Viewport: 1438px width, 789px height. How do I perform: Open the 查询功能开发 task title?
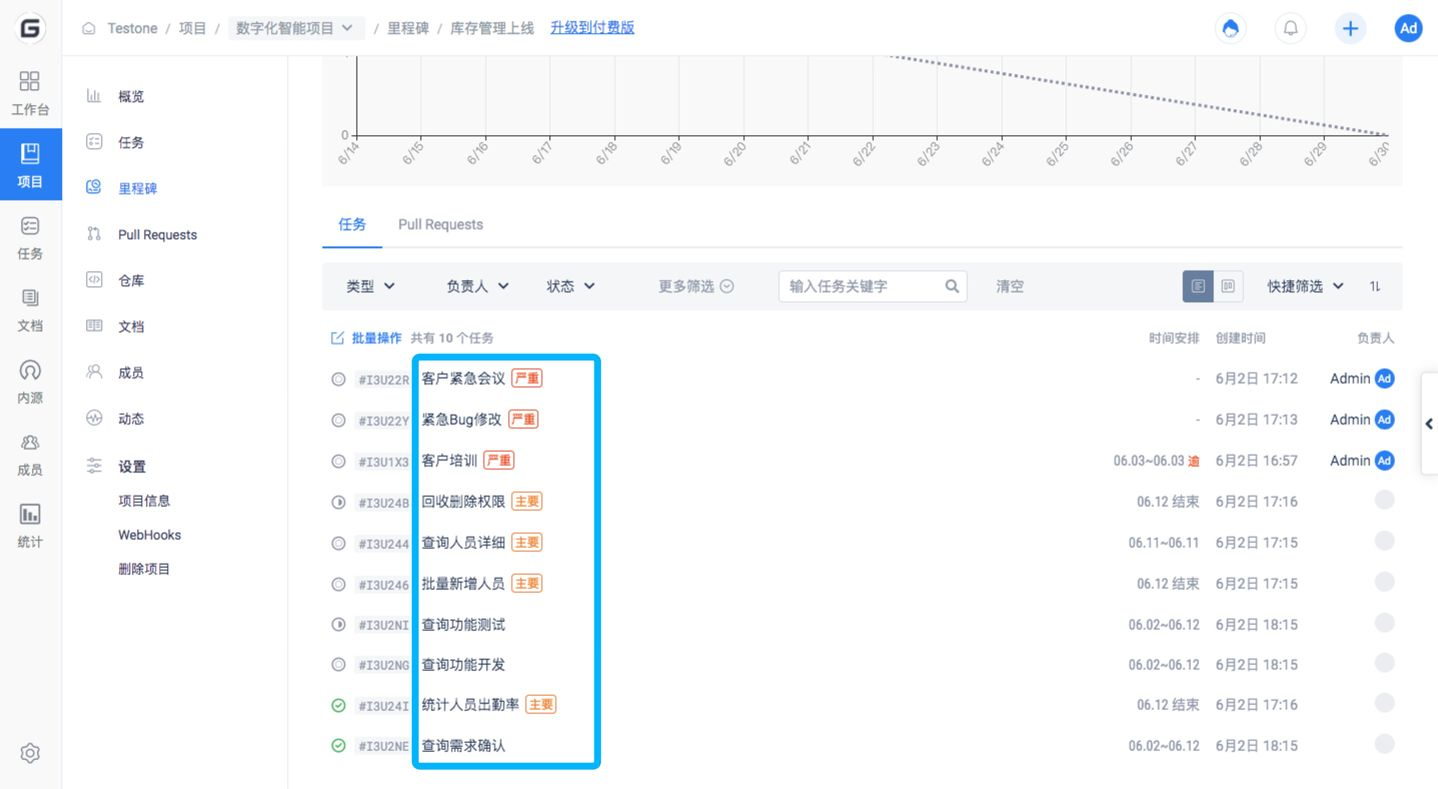(x=463, y=665)
